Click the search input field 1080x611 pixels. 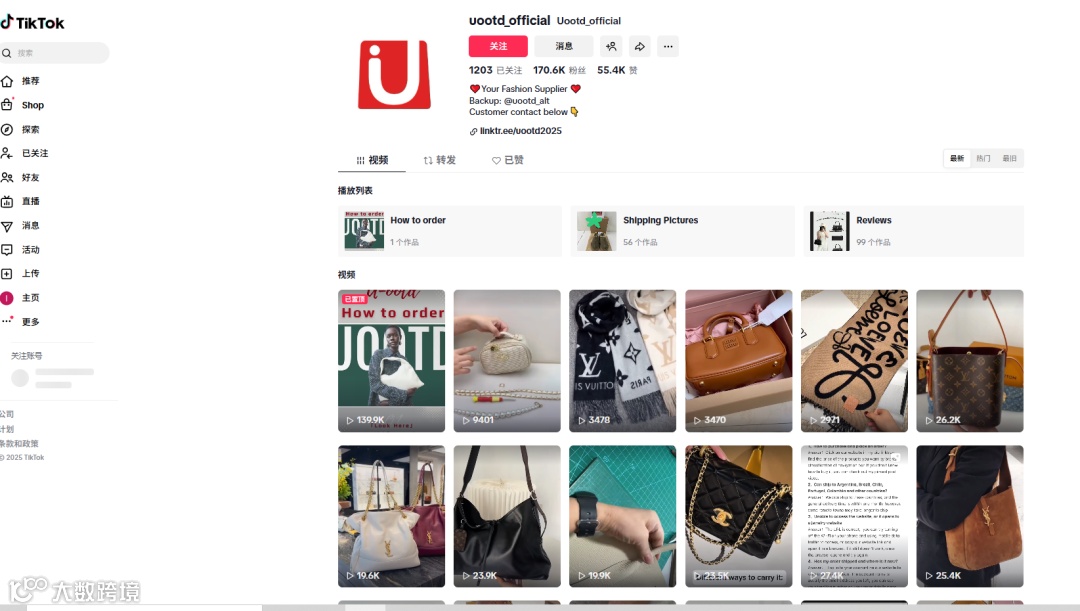pyautogui.click(x=54, y=53)
